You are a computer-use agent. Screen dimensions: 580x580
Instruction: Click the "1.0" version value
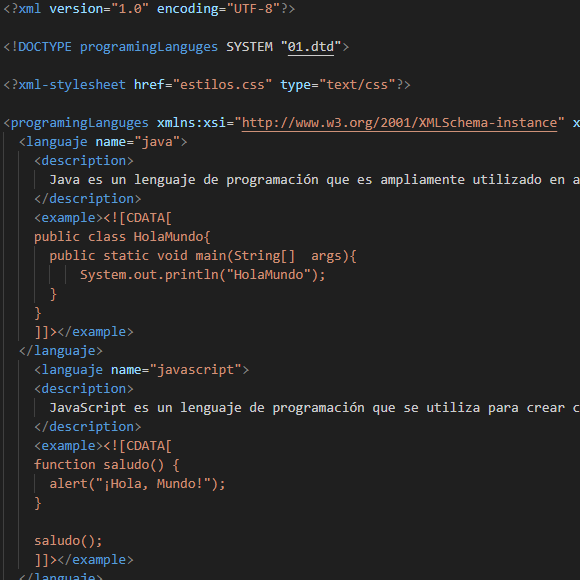(x=130, y=9)
